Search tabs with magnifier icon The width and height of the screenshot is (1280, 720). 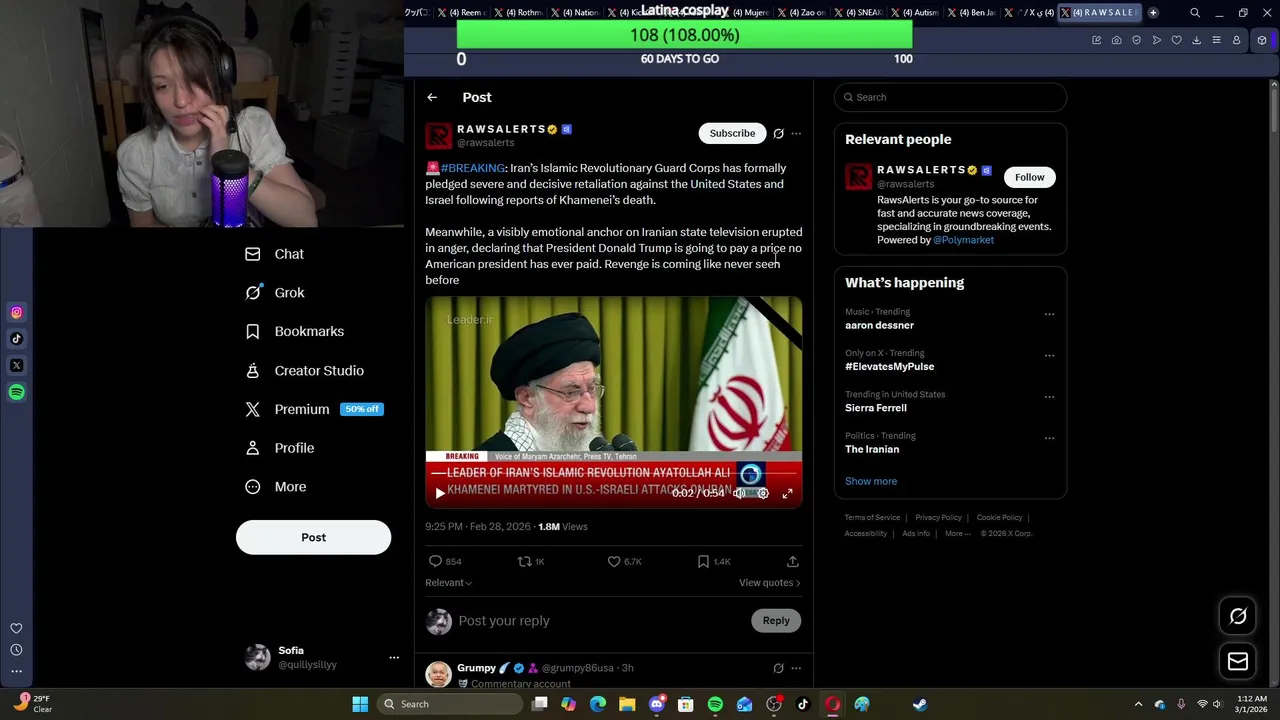pos(1195,13)
